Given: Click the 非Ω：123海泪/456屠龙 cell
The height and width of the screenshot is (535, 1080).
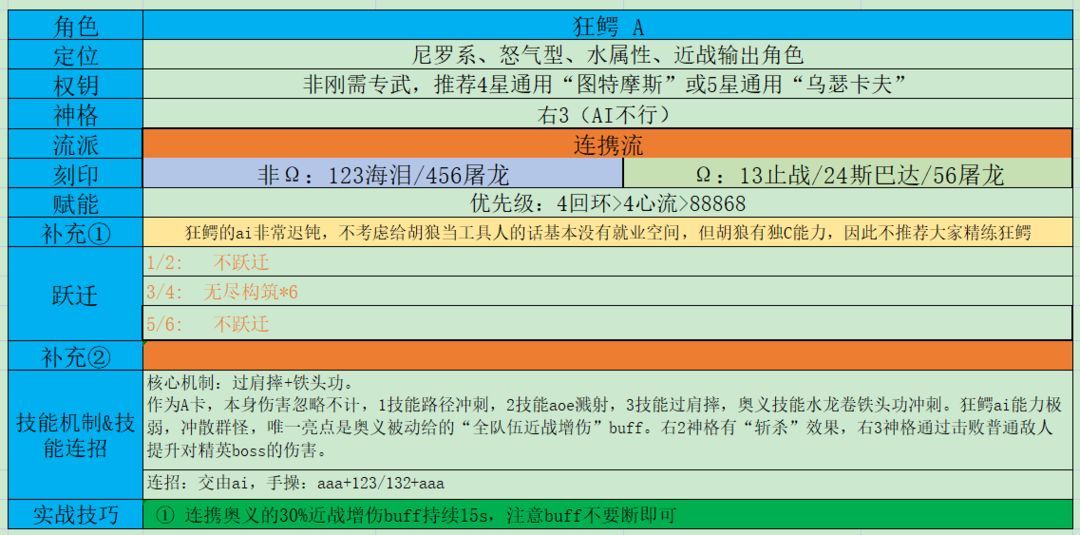Looking at the screenshot, I should 383,174.
